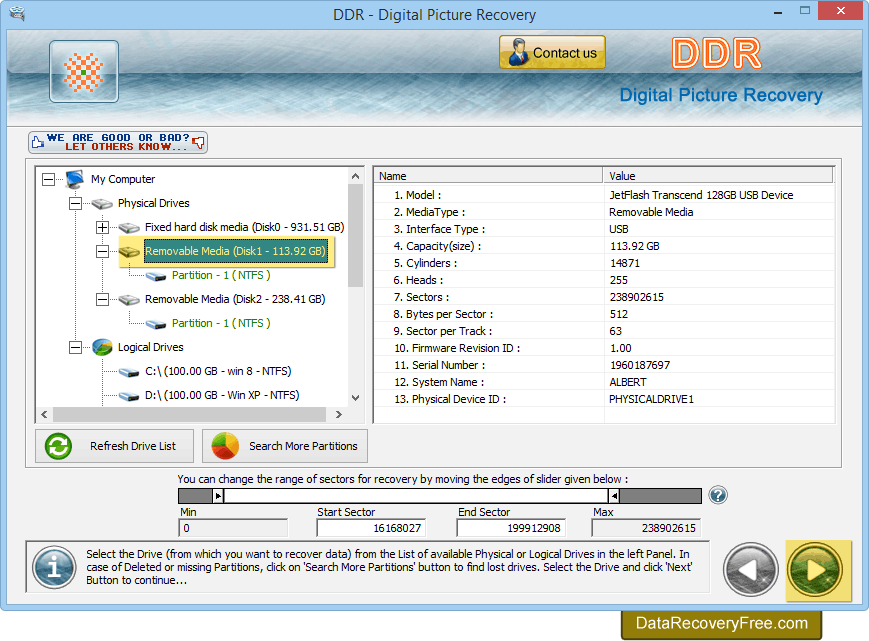This screenshot has height=641, width=869.
Task: Click the 'JetFlash Transcend 128GB USB Device' value
Action: [701, 195]
